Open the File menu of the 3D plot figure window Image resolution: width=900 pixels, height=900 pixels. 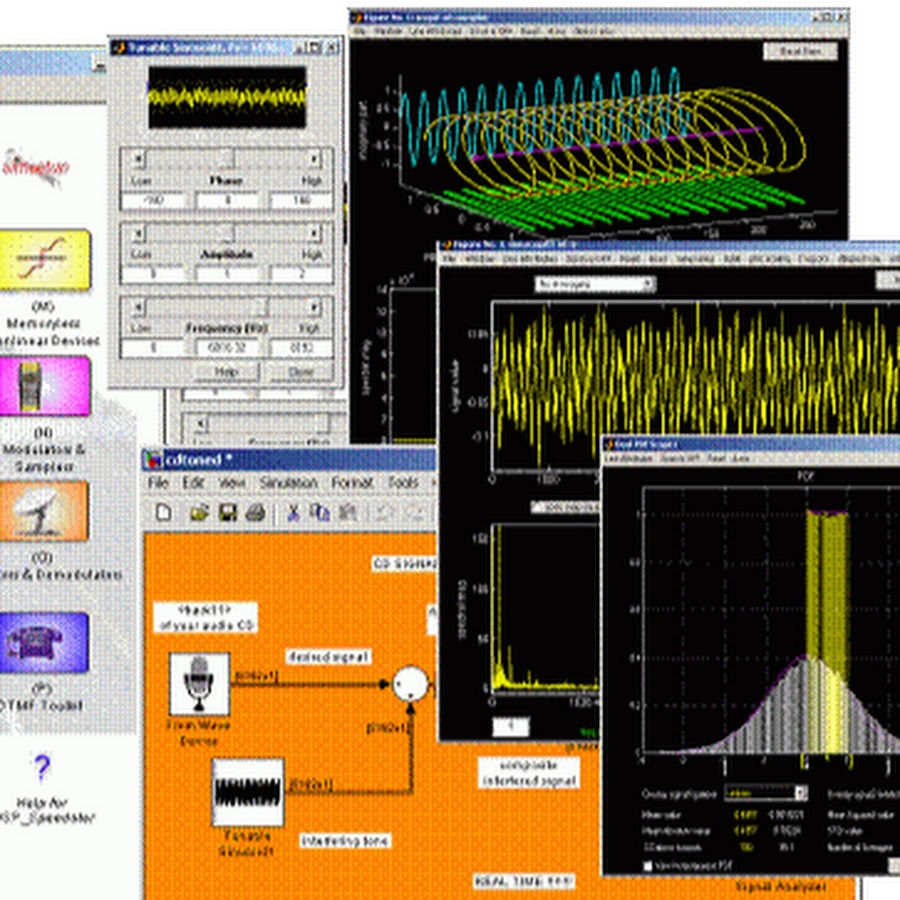click(360, 31)
